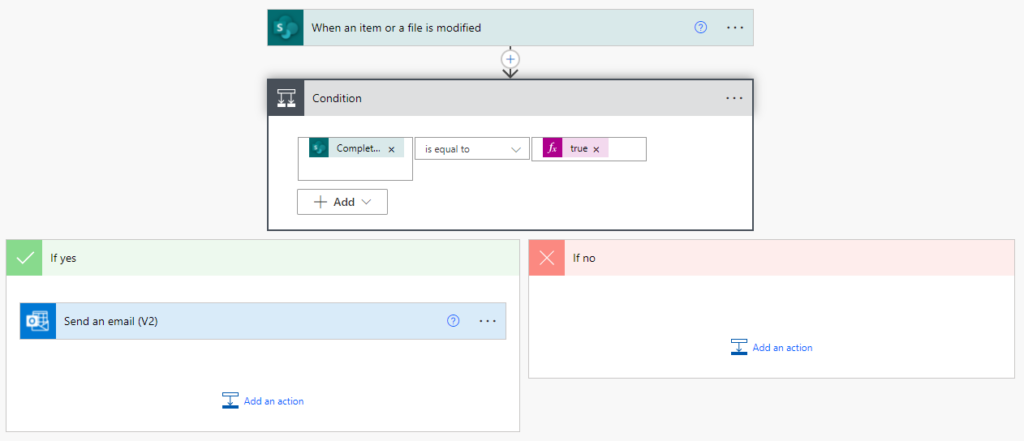
Task: Open the Condition card's ellipsis menu
Action: pos(735,98)
